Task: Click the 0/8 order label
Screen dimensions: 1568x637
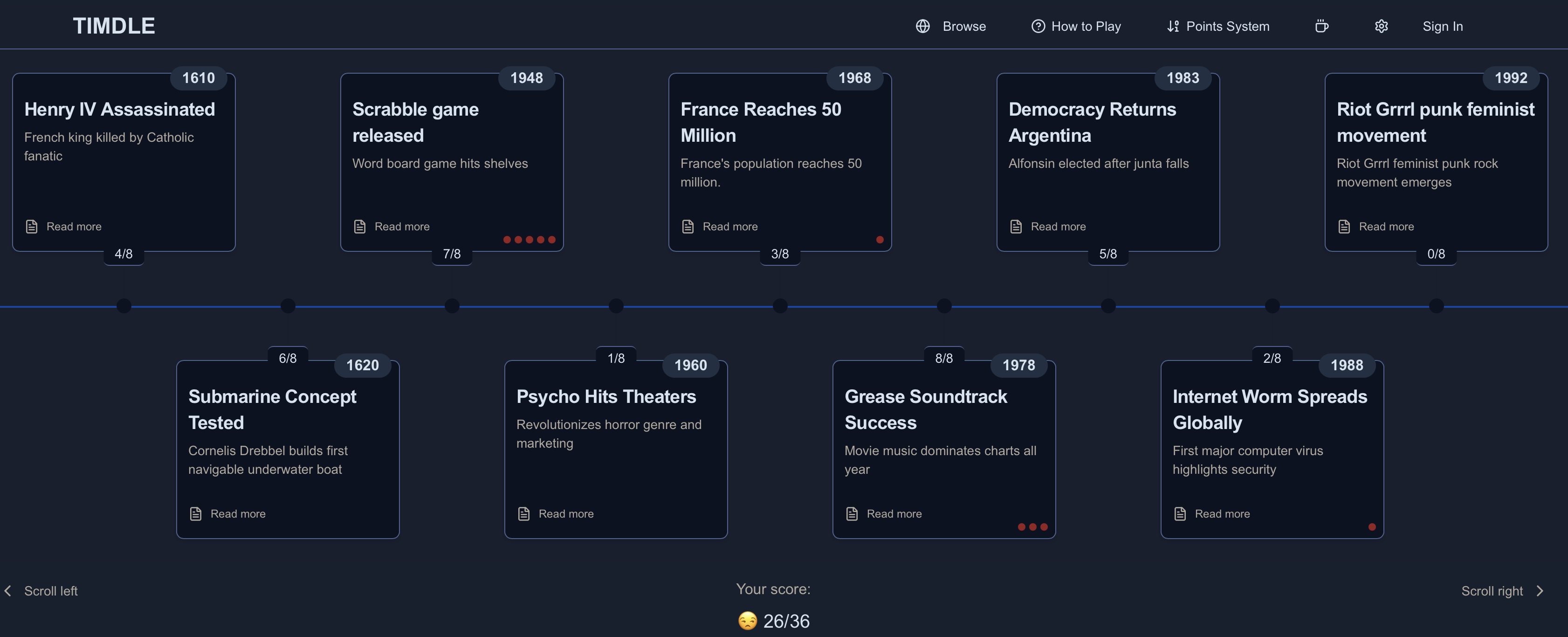Action: point(1436,254)
